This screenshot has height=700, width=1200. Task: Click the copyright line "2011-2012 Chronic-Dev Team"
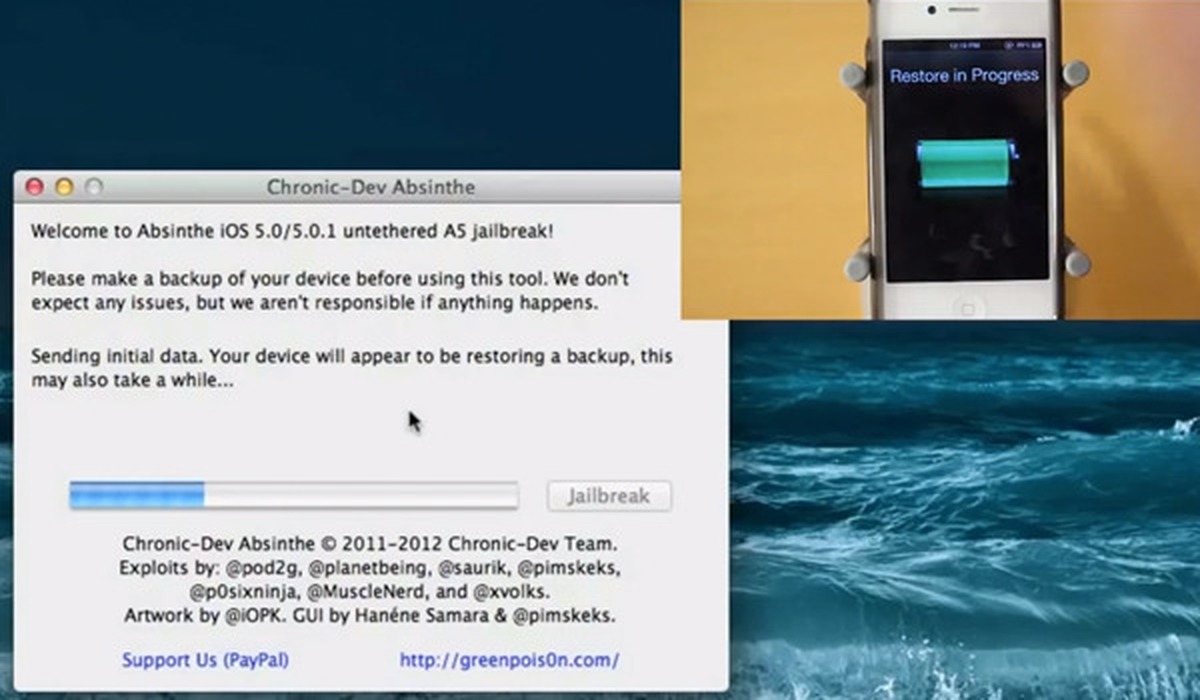click(370, 545)
